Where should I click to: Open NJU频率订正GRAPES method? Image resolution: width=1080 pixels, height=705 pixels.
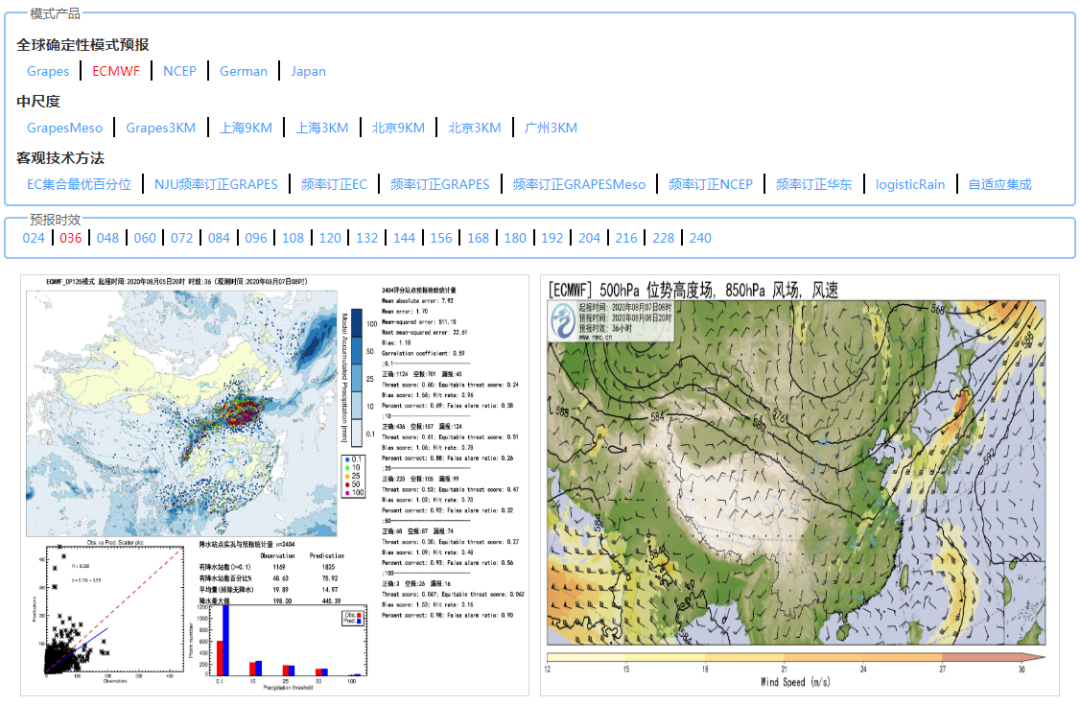pyautogui.click(x=216, y=184)
